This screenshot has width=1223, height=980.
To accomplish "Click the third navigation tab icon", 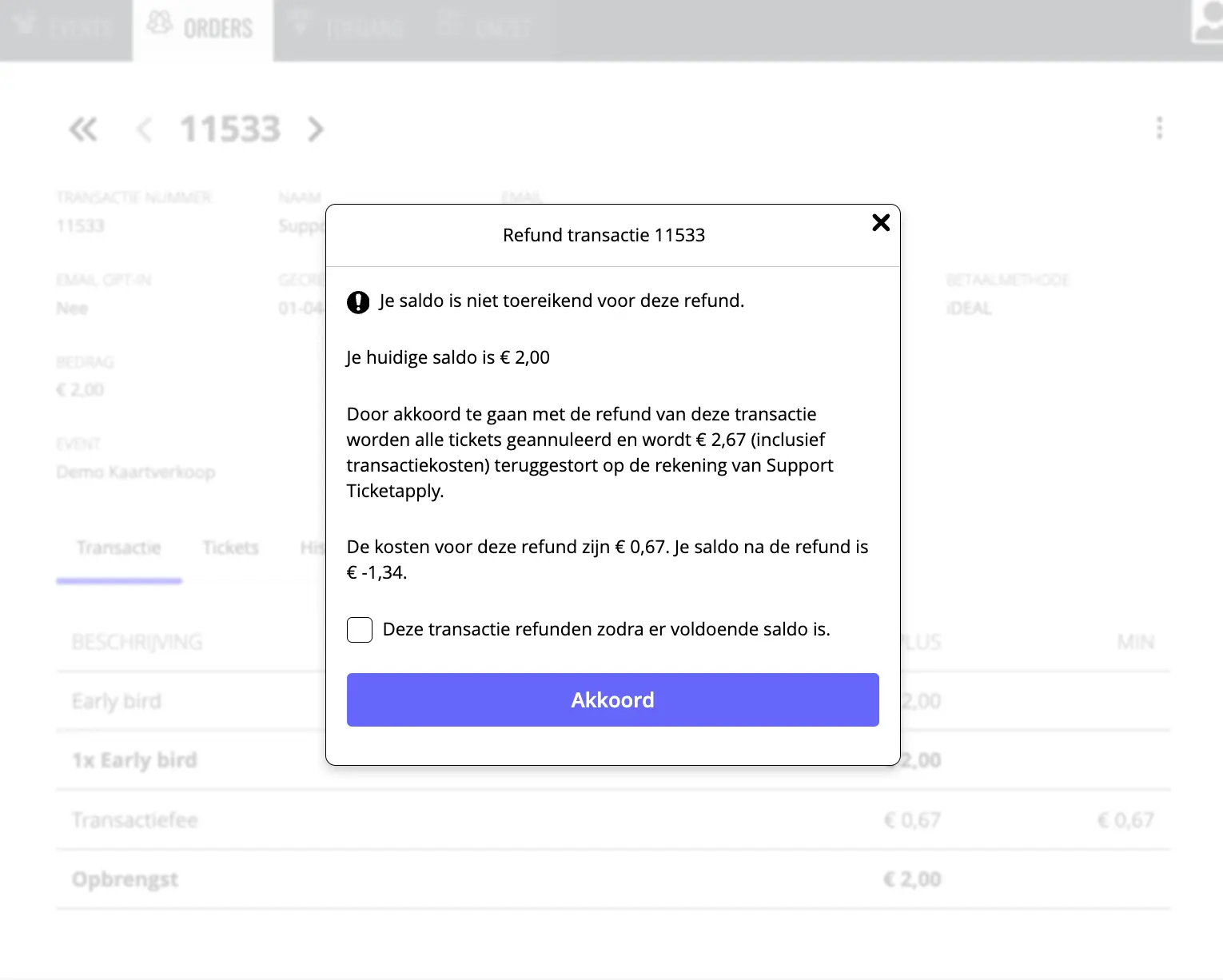I will click(x=300, y=24).
